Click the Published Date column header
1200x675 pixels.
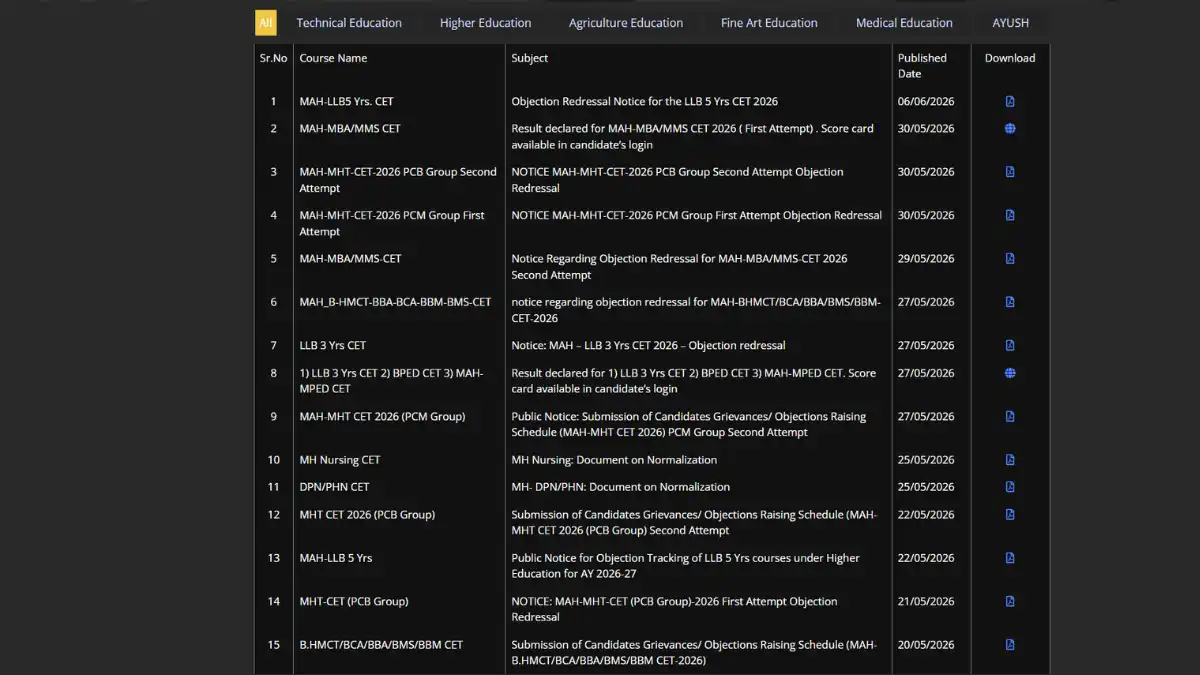click(x=922, y=65)
